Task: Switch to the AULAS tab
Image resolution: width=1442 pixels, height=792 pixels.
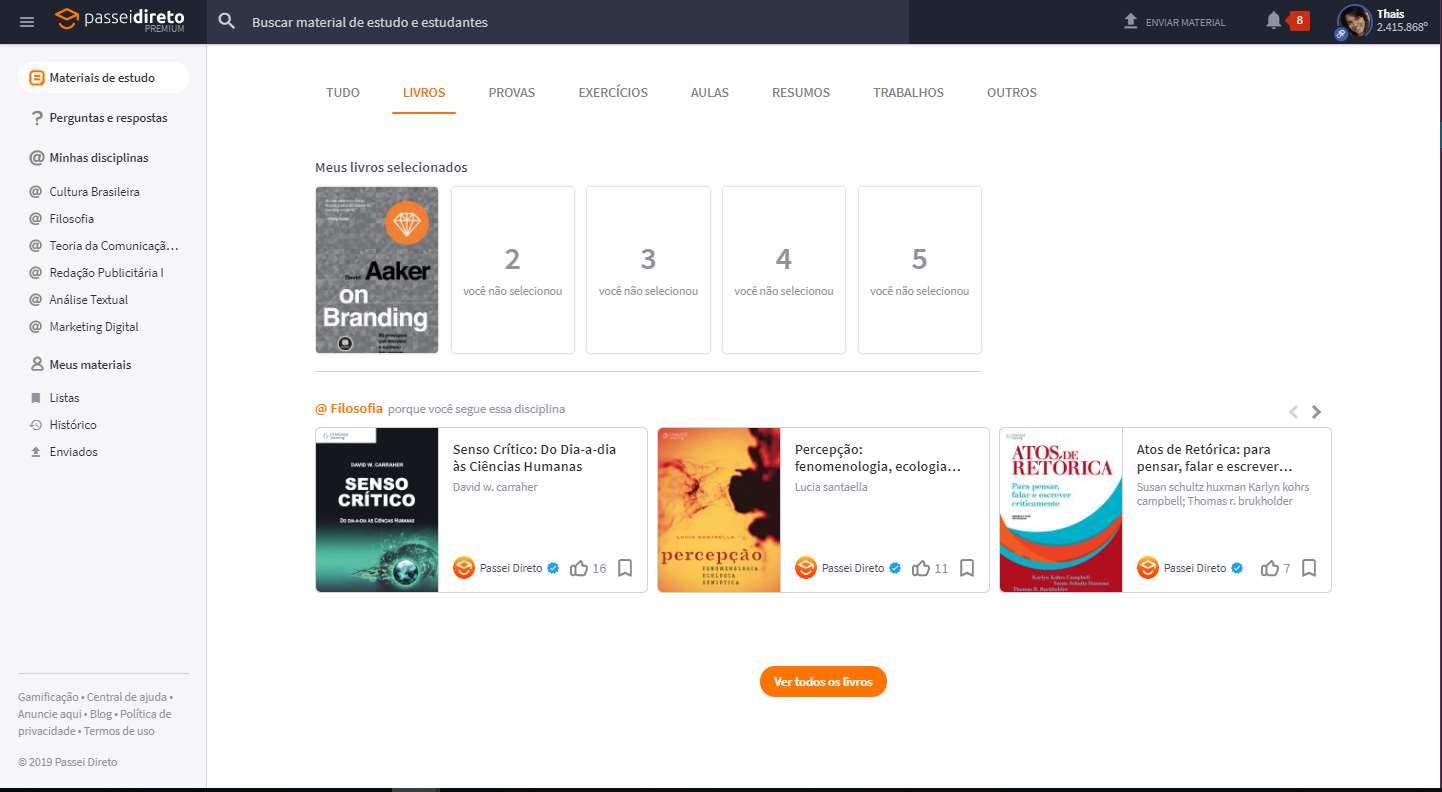Action: click(x=710, y=93)
